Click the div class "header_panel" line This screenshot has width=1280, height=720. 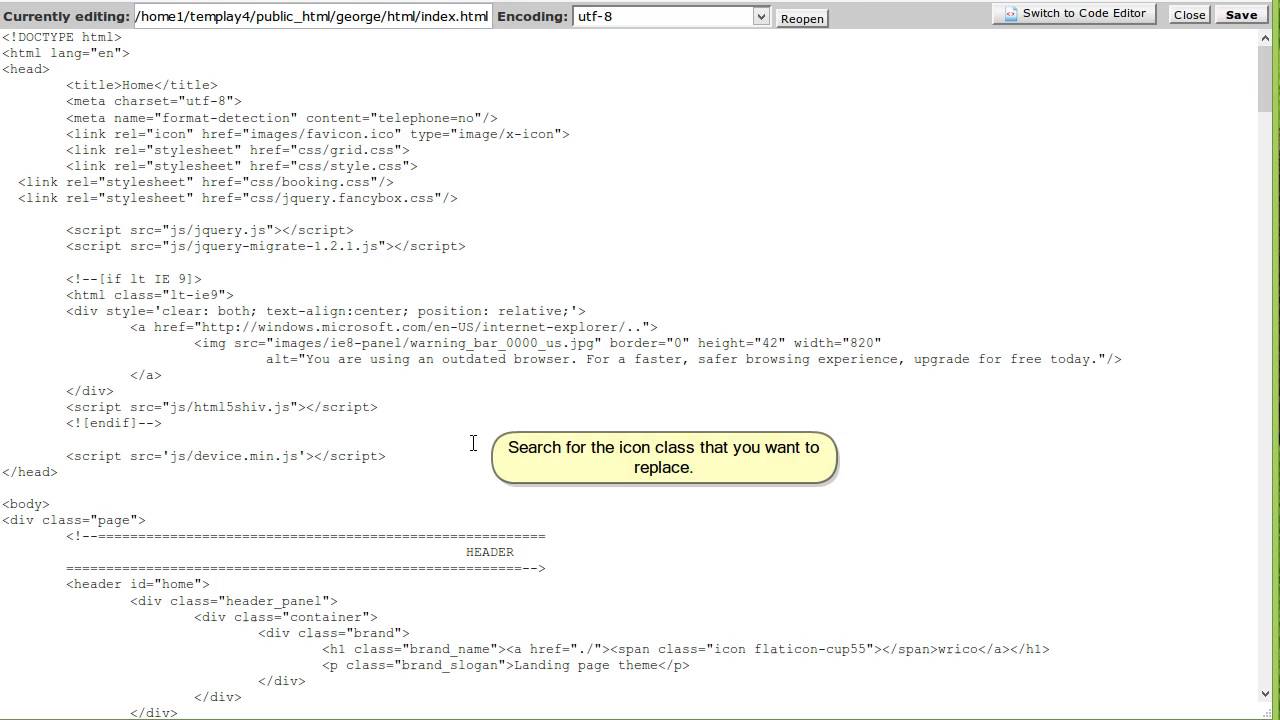point(234,601)
